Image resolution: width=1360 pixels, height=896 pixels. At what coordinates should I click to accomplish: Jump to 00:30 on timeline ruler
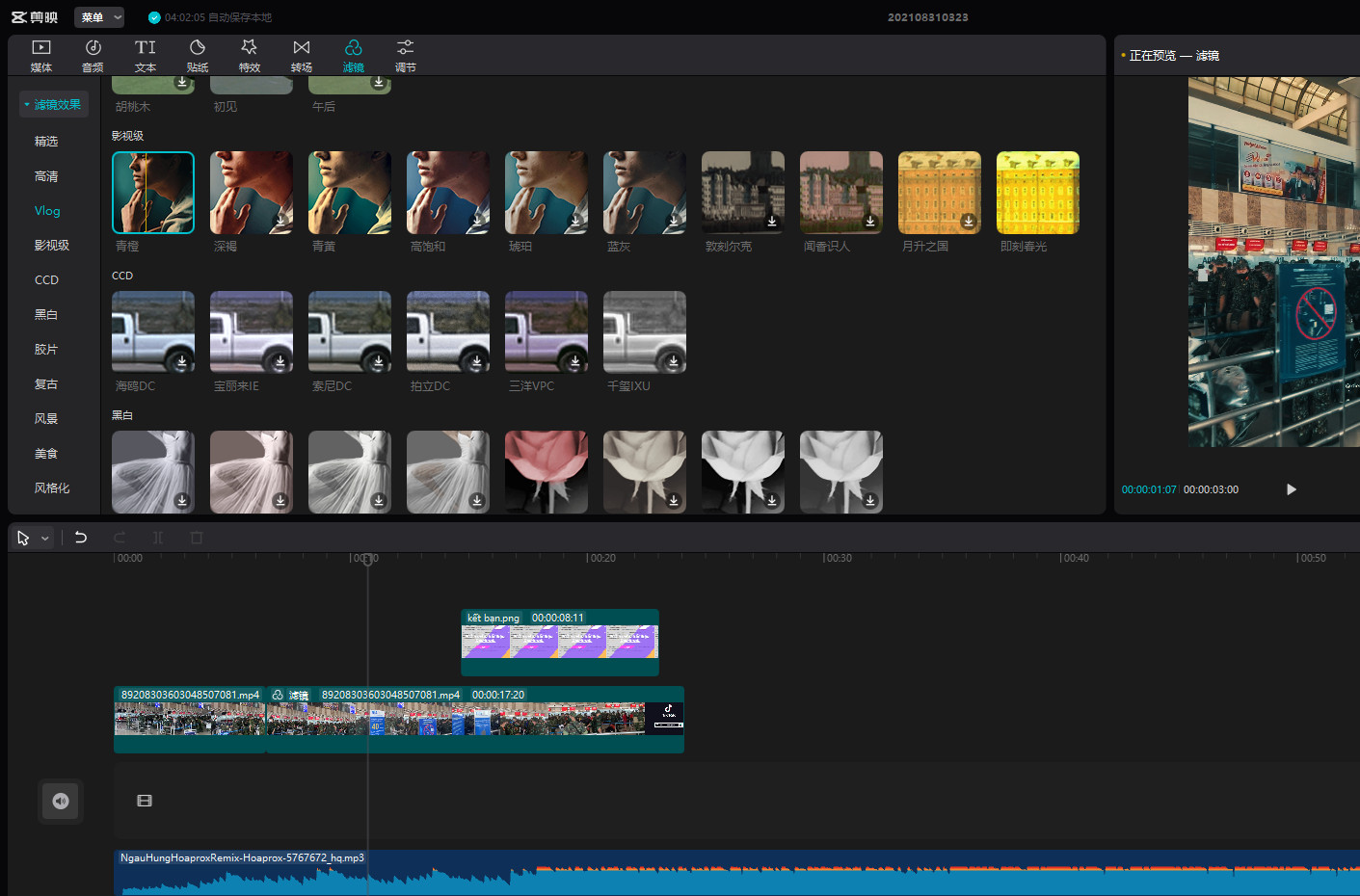(x=838, y=558)
